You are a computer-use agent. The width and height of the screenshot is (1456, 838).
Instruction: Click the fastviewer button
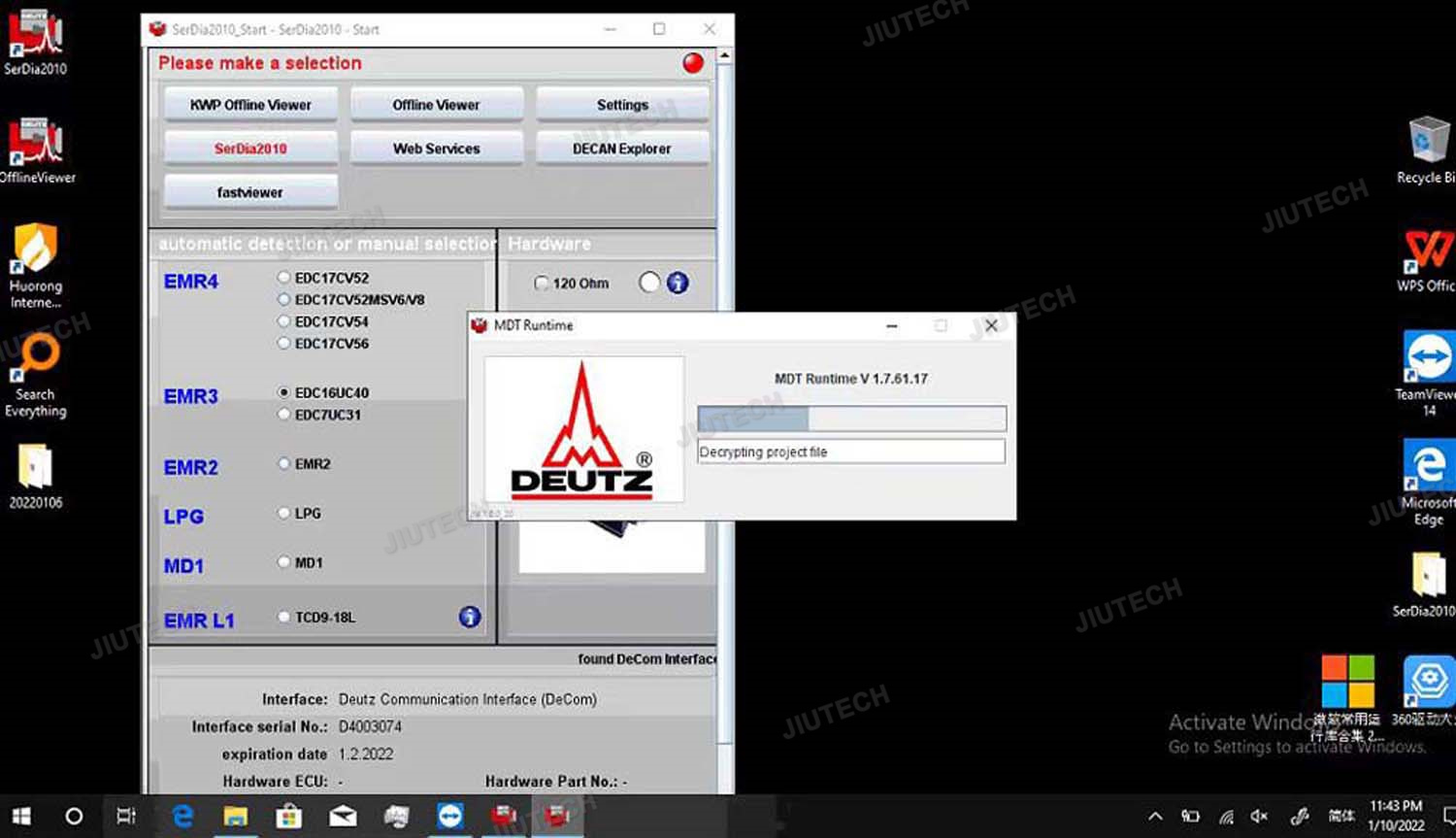tap(250, 192)
